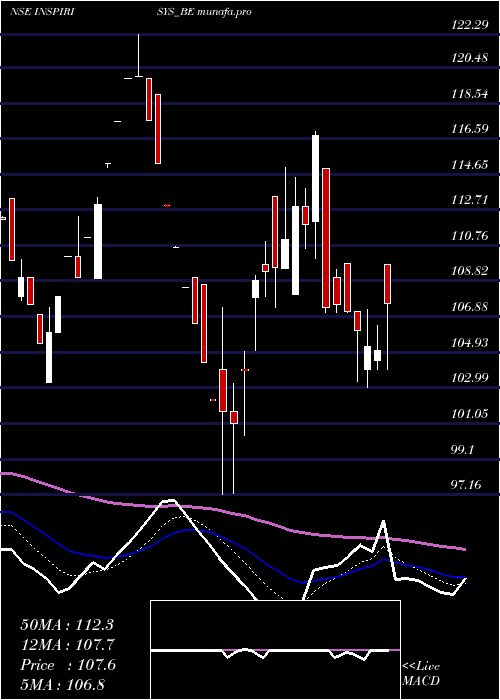Click the 116.59 price axis label
The width and height of the screenshot is (500, 700).
coord(470,129)
